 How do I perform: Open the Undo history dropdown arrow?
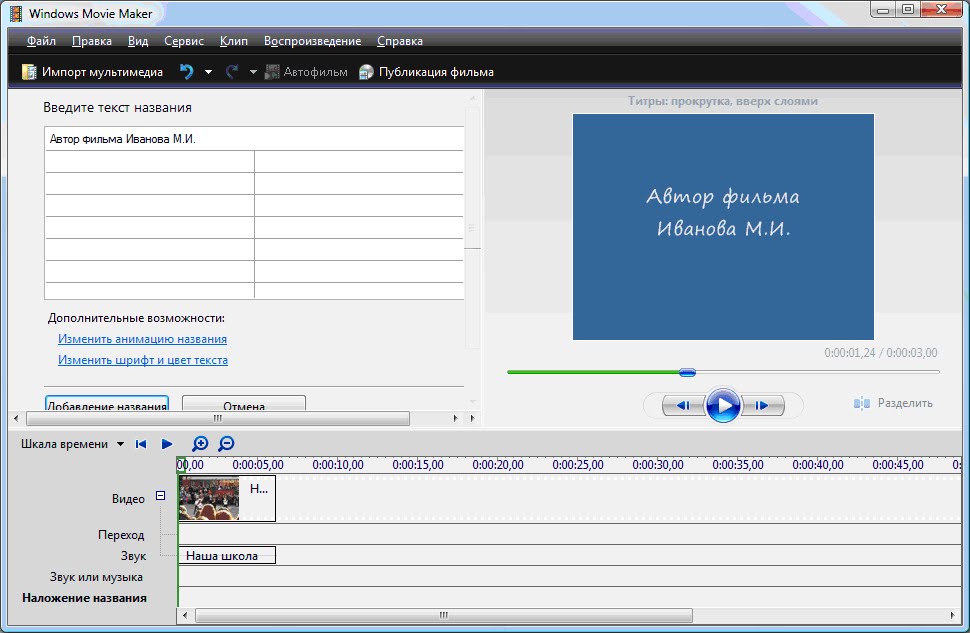coord(208,71)
